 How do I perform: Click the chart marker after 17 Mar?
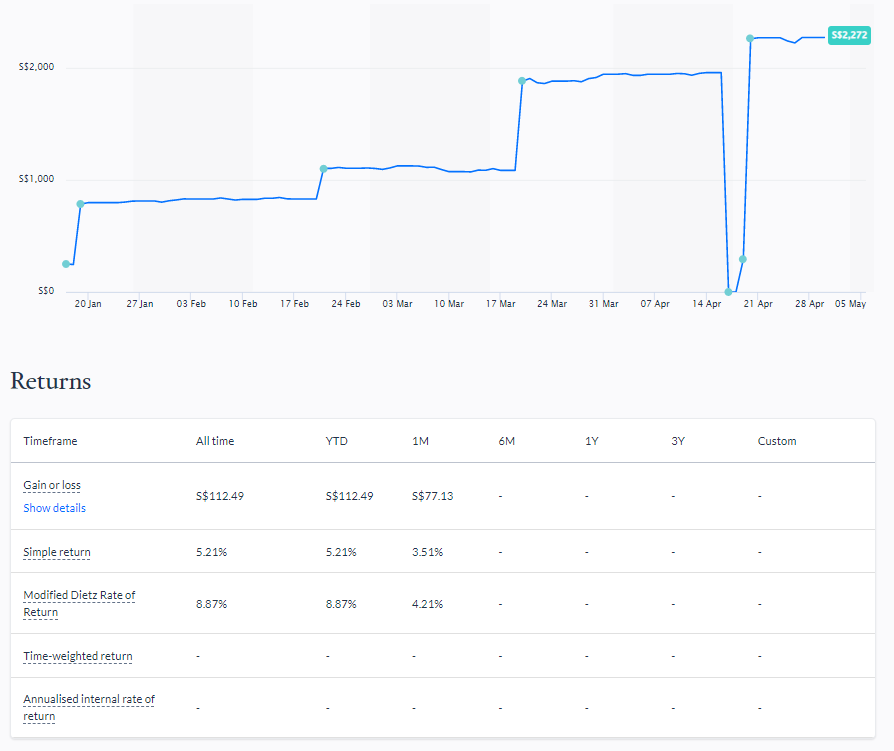pyautogui.click(x=522, y=81)
